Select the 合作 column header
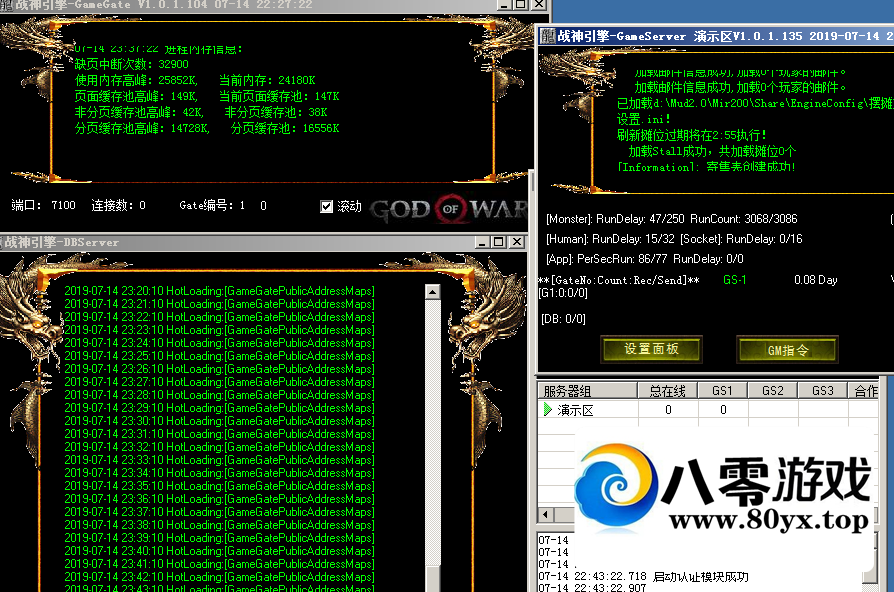Viewport: 894px width, 592px height. tap(864, 391)
